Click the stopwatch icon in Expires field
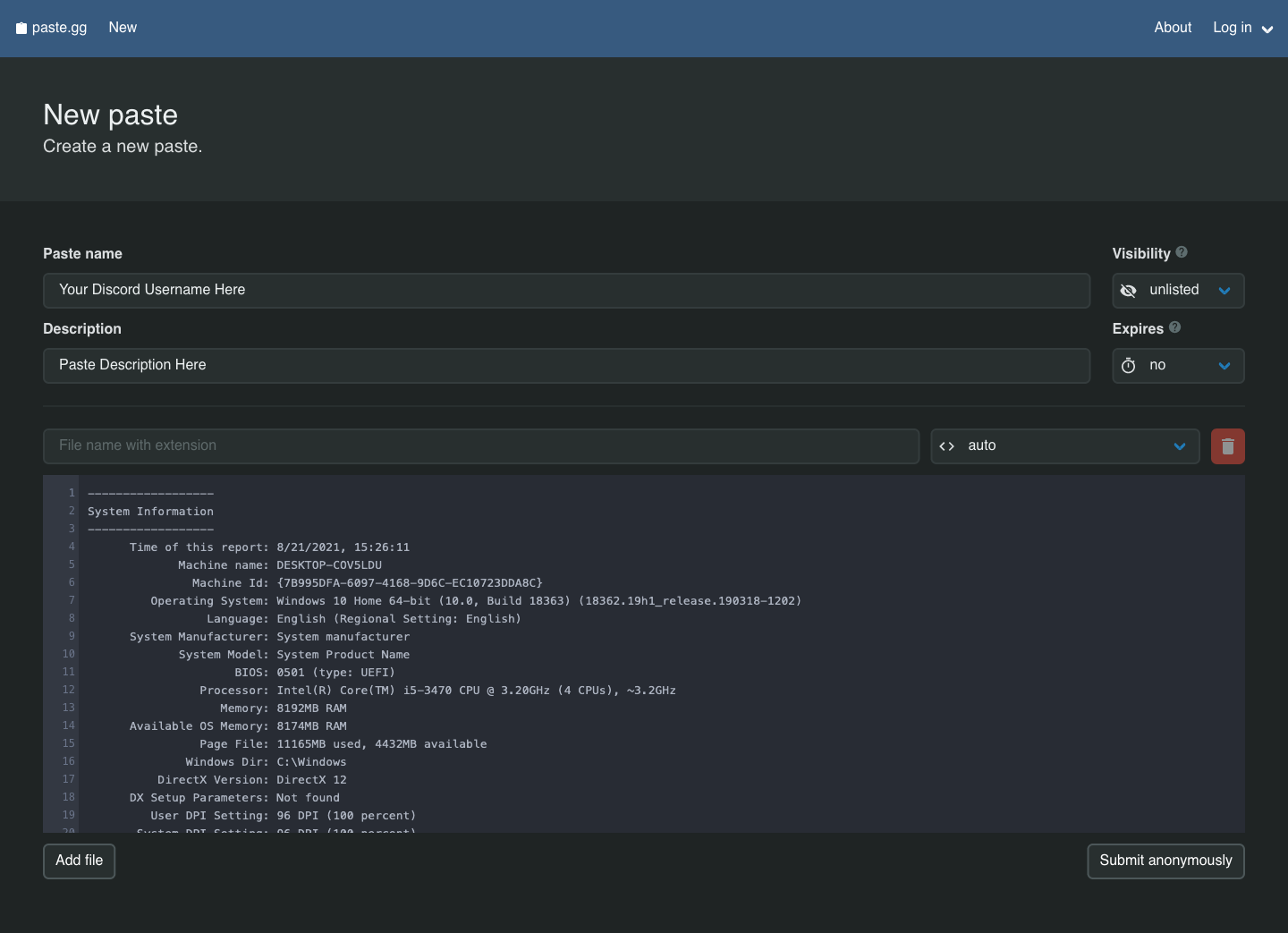 (x=1128, y=366)
